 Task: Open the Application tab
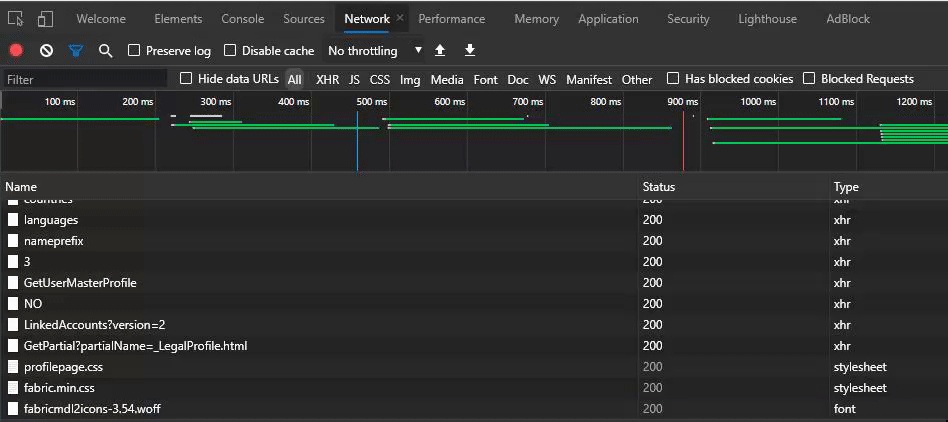pyautogui.click(x=608, y=19)
